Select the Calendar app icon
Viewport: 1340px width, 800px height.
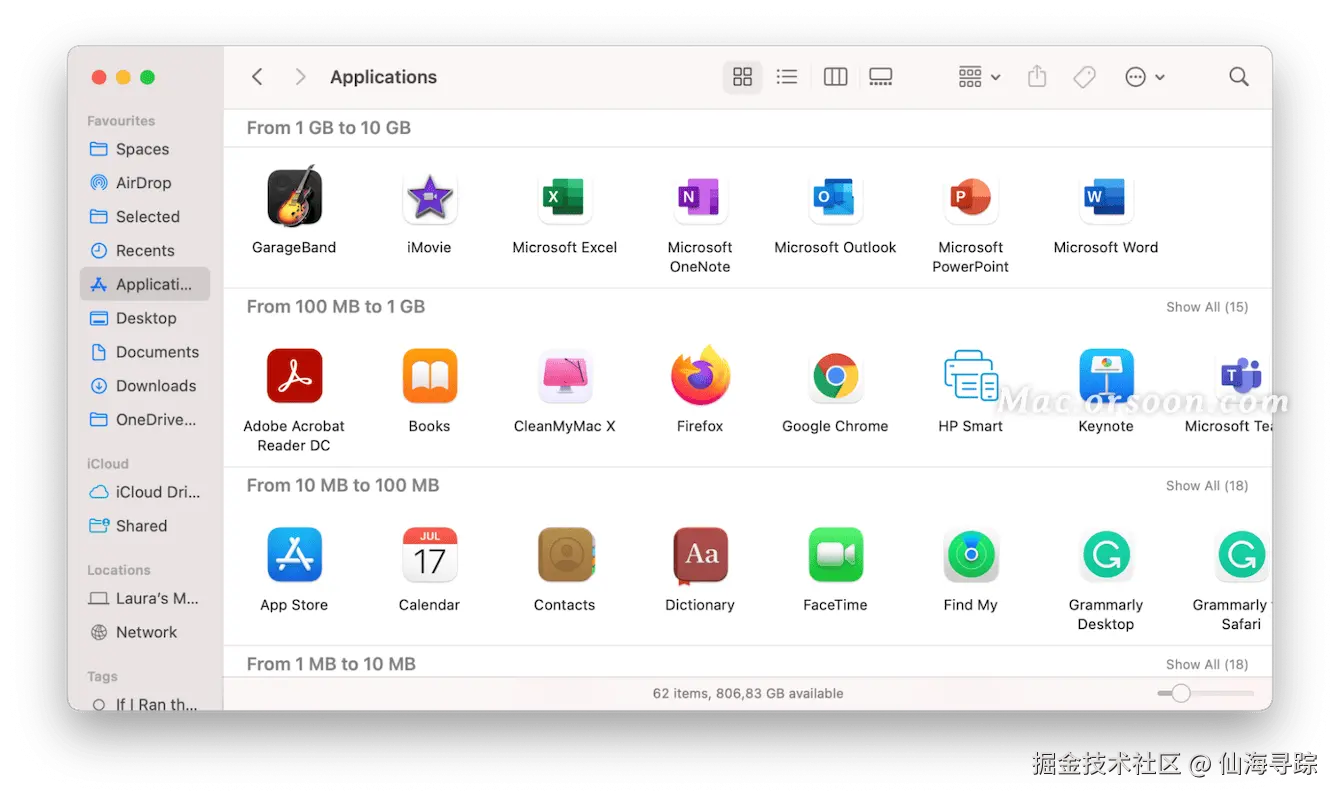pos(430,555)
